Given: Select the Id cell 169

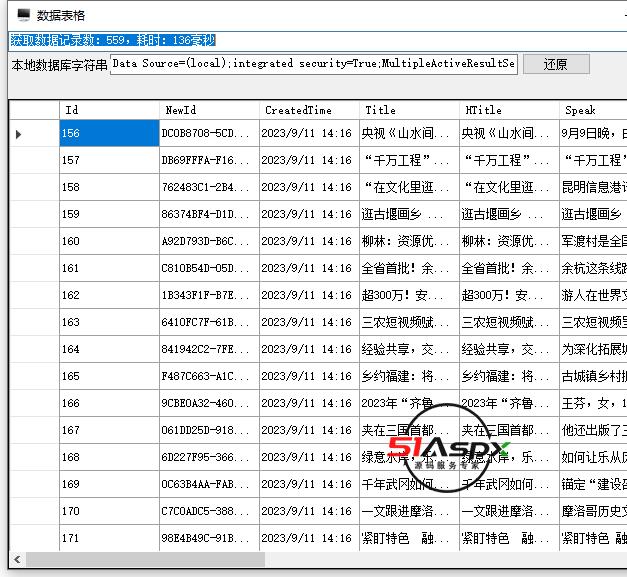Looking at the screenshot, I should [x=109, y=484].
